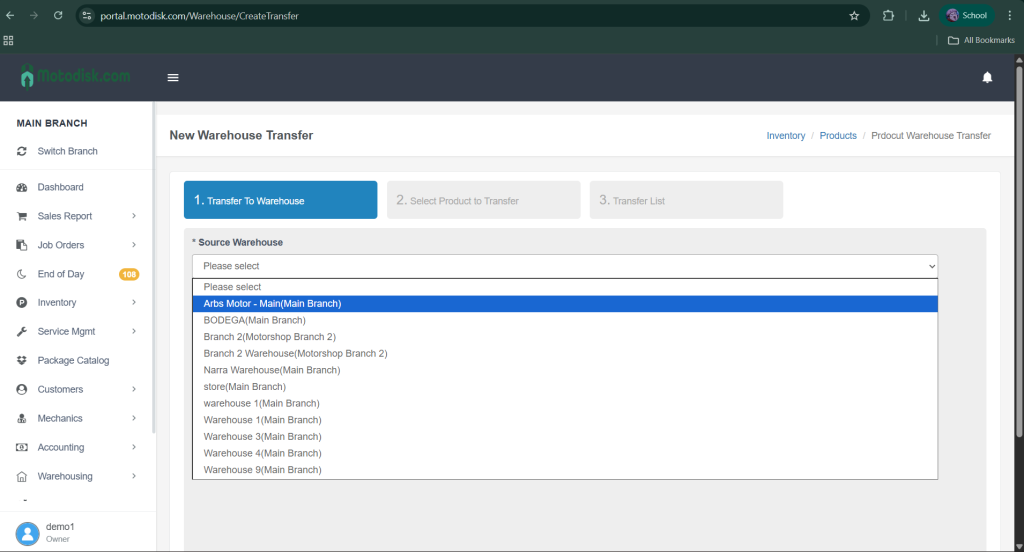The image size is (1024, 552).
Task: Click the Switch Branch refresh icon
Action: (22, 152)
